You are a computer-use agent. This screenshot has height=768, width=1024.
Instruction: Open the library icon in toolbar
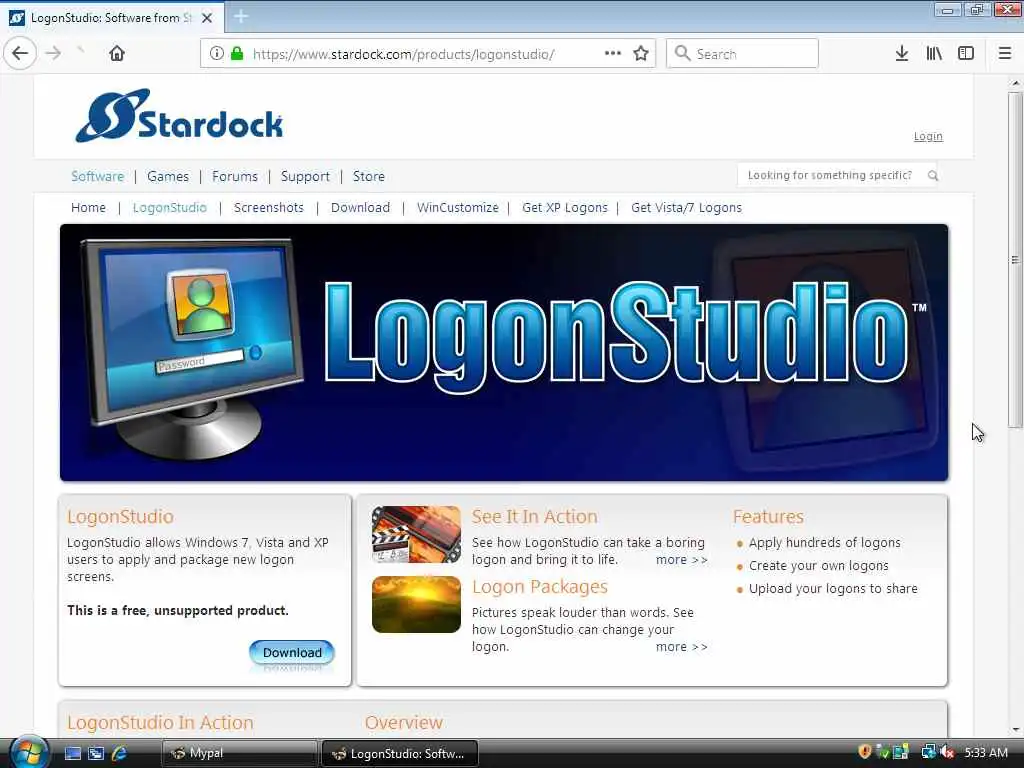click(934, 54)
